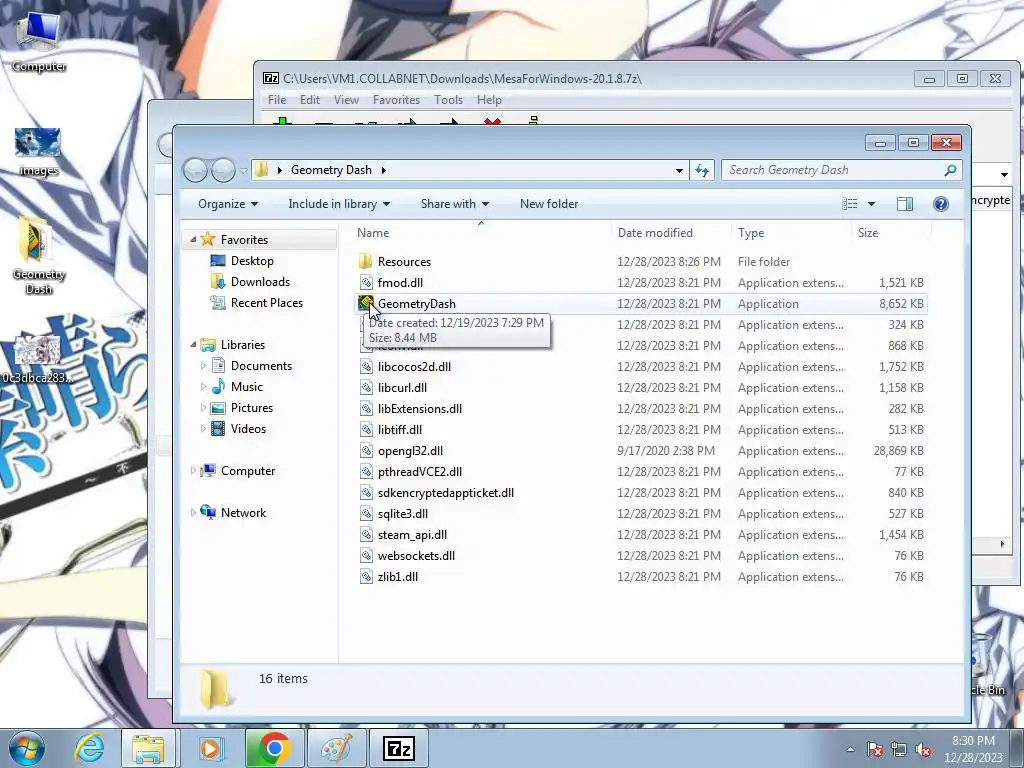1024x768 pixels.
Task: Open the address bar history dropdown
Action: click(679, 170)
